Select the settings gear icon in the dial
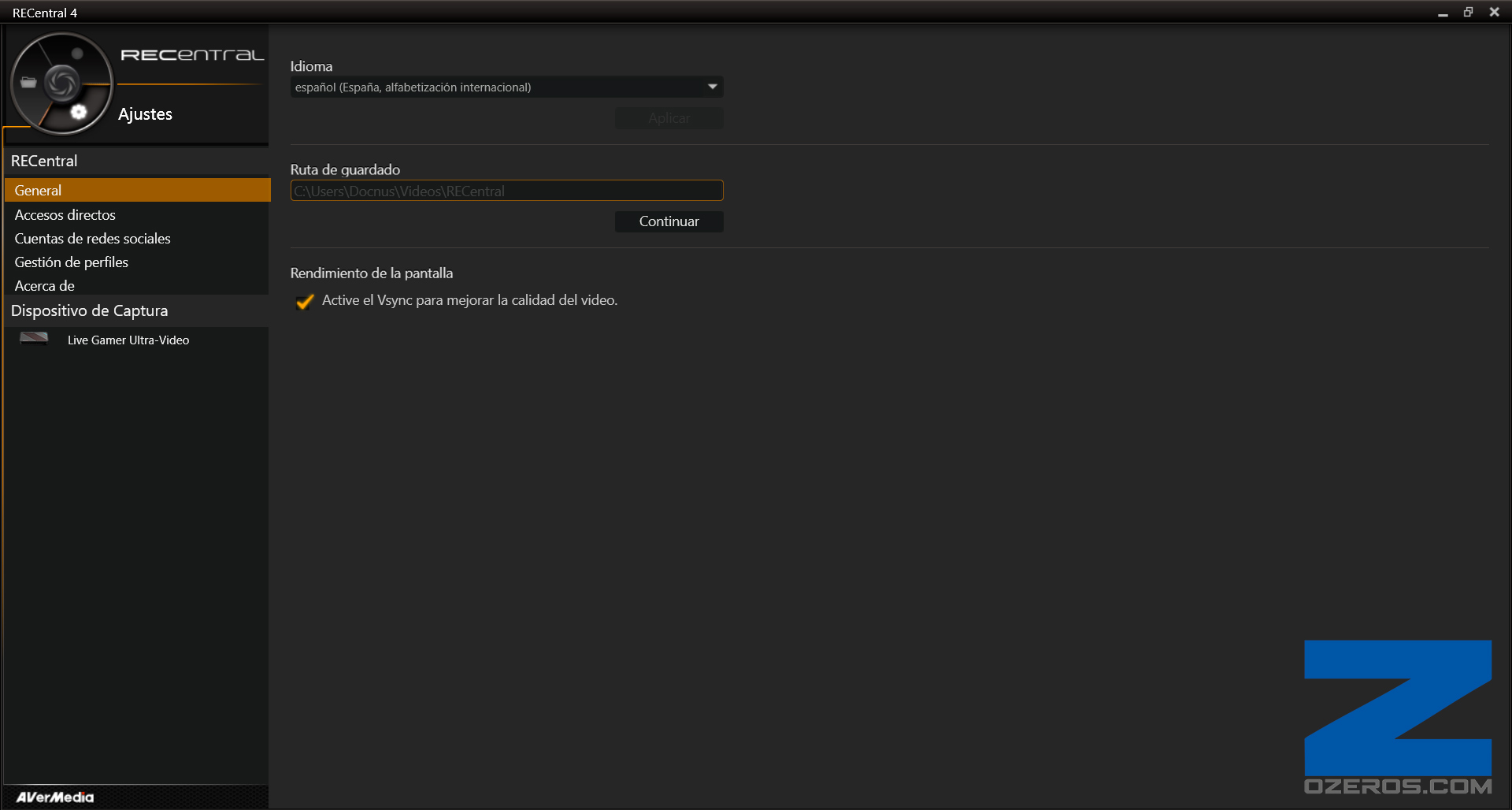The height and width of the screenshot is (810, 1512). 79,112
